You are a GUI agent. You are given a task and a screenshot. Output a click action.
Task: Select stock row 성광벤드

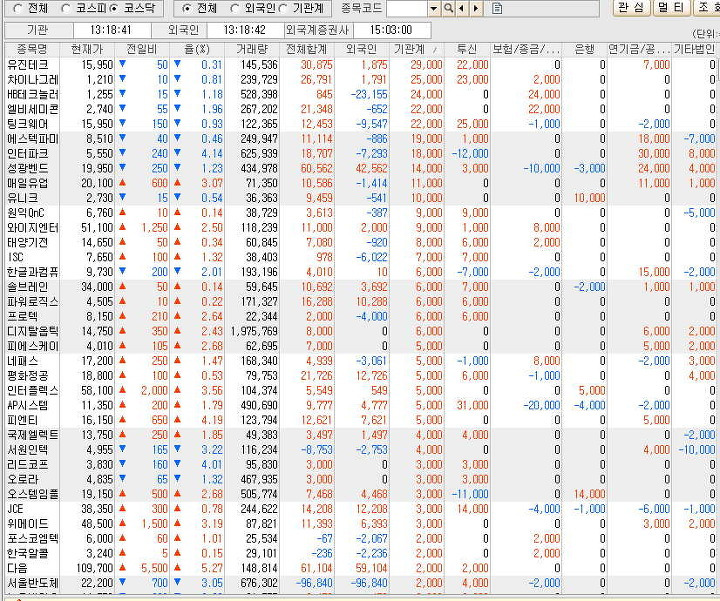(x=360, y=169)
